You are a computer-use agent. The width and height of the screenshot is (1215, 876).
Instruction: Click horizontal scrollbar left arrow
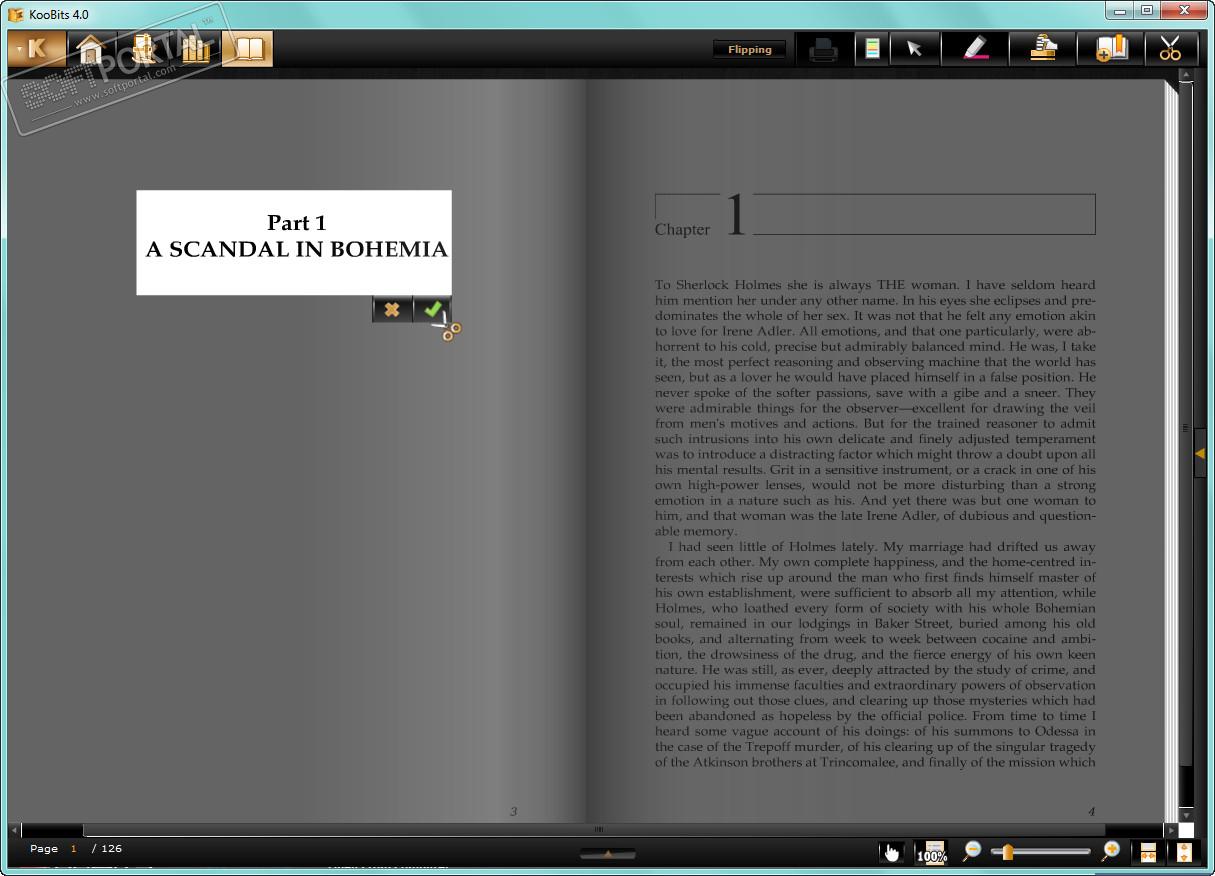pos(14,830)
